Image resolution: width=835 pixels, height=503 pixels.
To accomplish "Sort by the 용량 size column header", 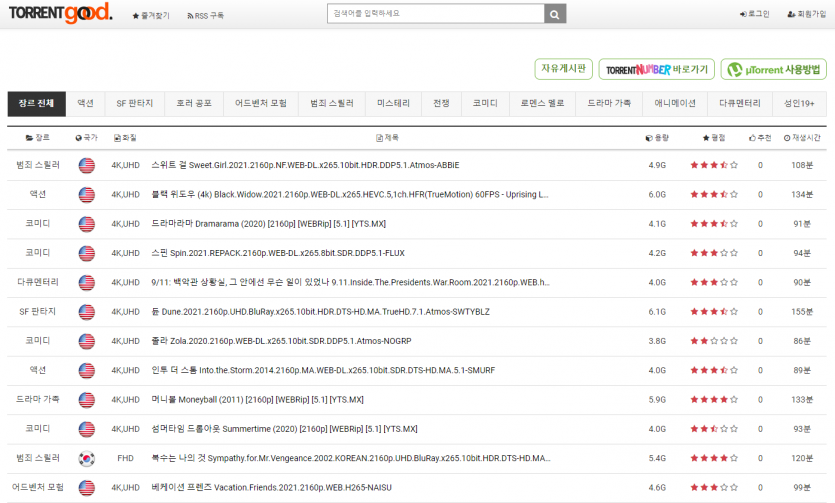I will coord(657,138).
